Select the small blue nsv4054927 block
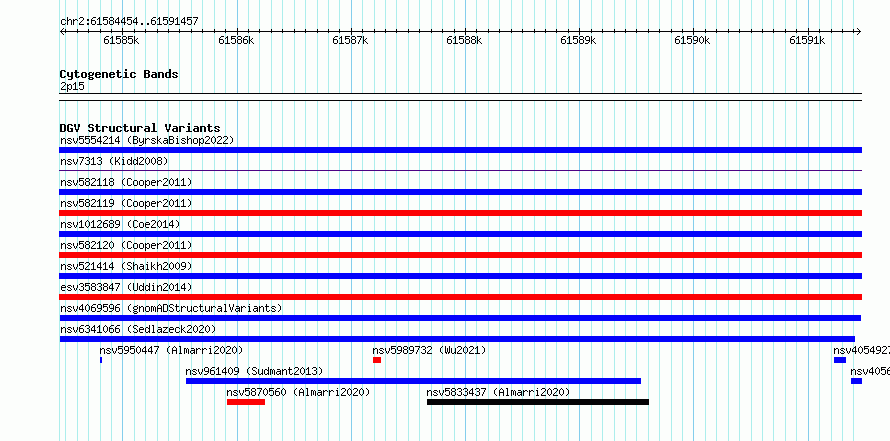This screenshot has width=890, height=441. click(839, 360)
